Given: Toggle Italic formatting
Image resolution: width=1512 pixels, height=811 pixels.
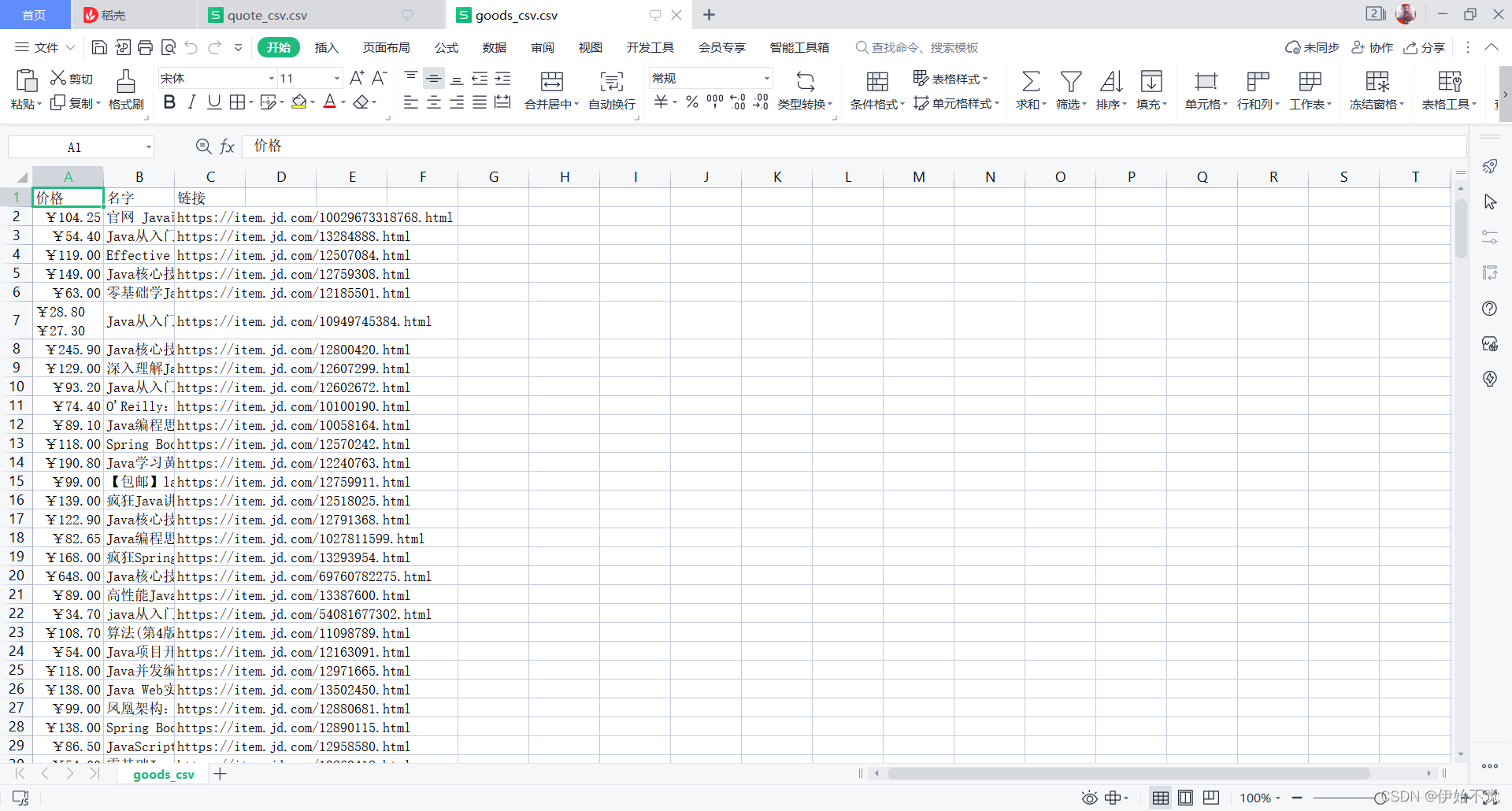Looking at the screenshot, I should [x=191, y=102].
